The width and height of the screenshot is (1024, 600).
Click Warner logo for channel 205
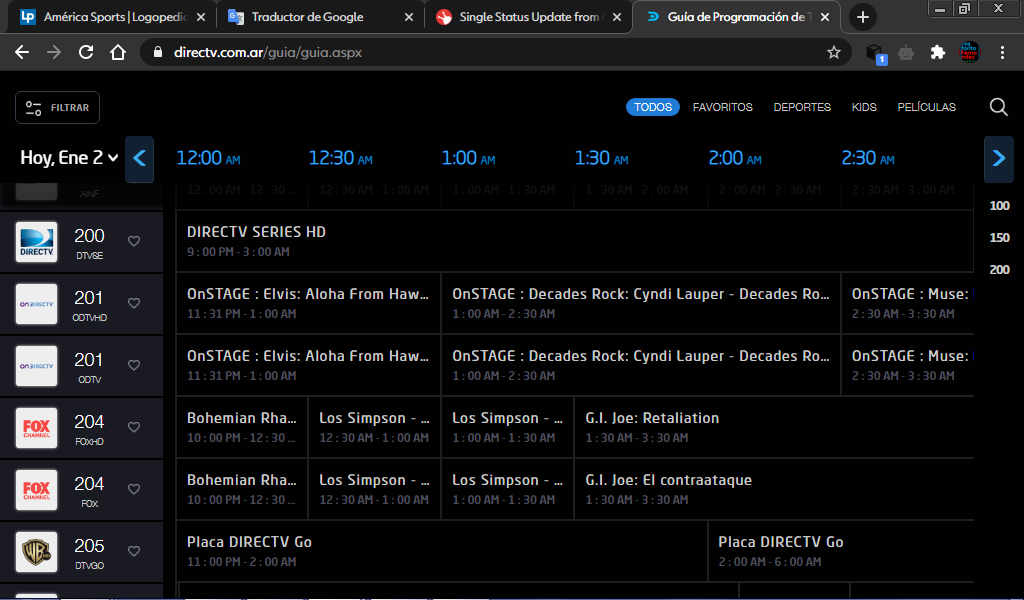pos(37,552)
